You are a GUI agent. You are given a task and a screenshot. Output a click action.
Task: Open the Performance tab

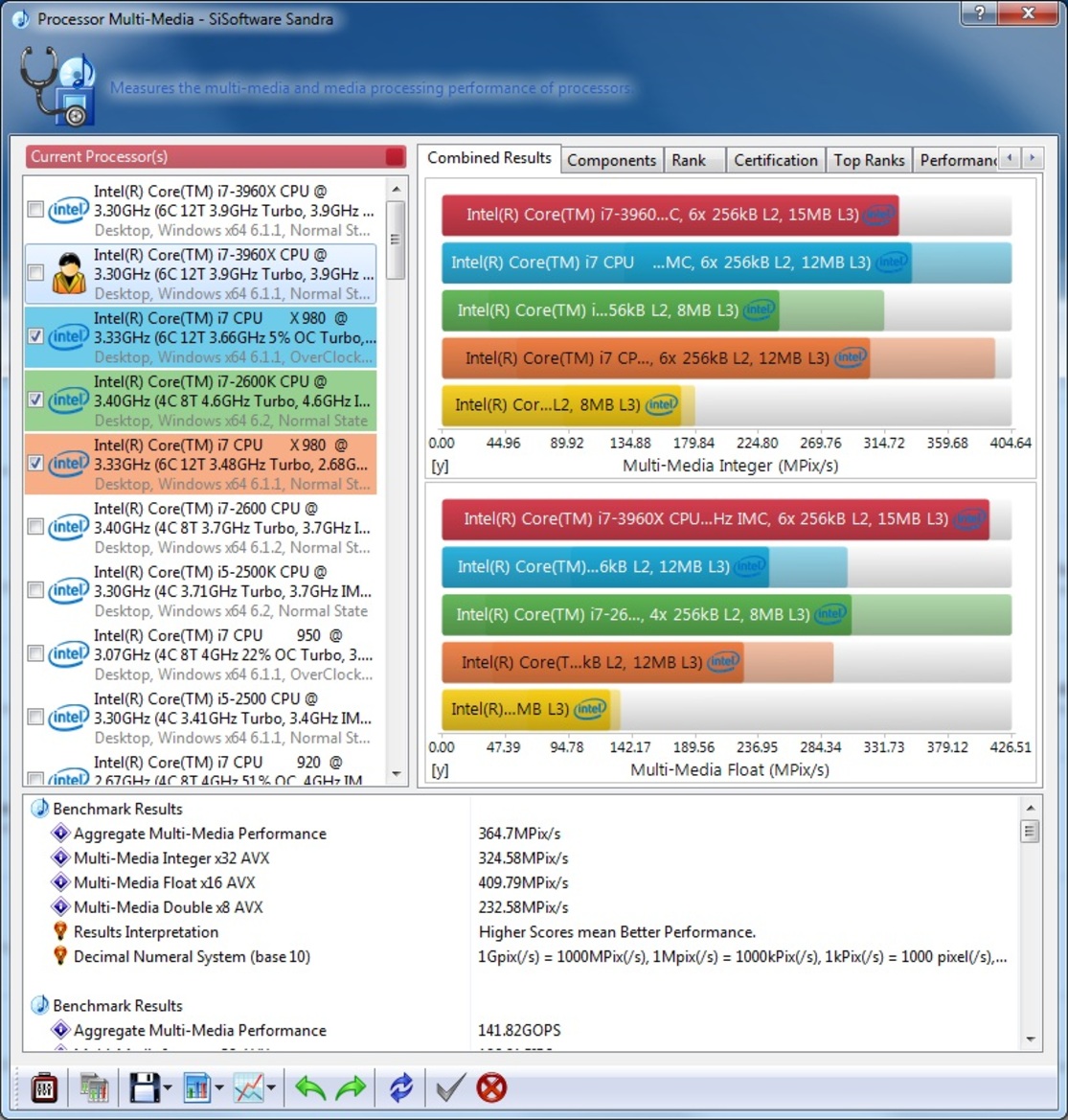(x=957, y=160)
